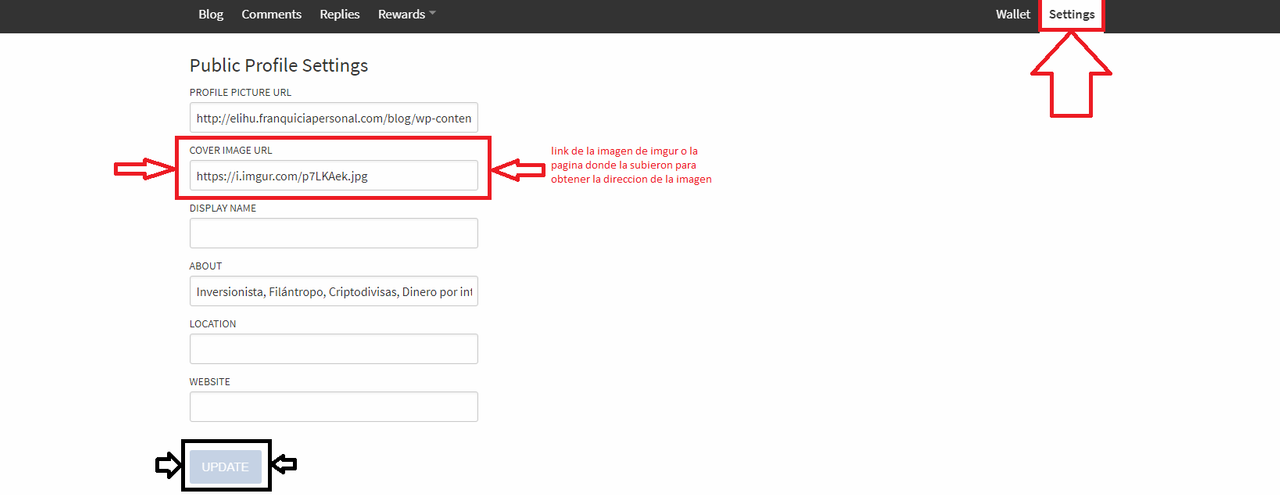1280x495 pixels.
Task: Focus the Website input field
Action: 334,407
